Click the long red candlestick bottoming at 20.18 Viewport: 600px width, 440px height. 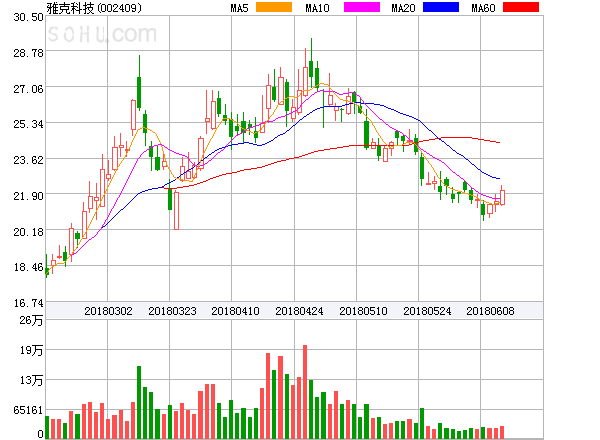pyautogui.click(x=176, y=210)
